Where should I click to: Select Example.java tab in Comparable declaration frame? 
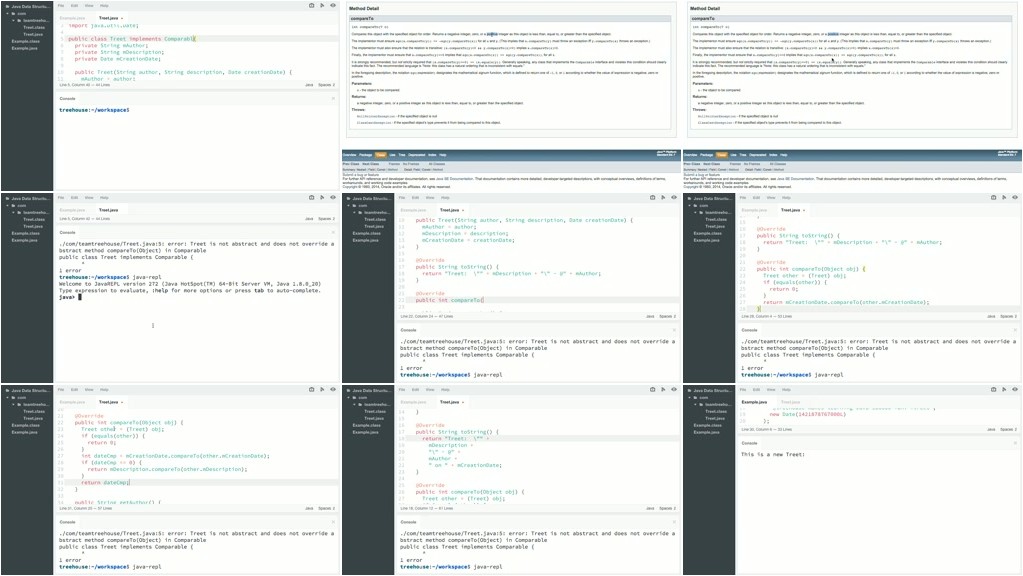point(72,18)
